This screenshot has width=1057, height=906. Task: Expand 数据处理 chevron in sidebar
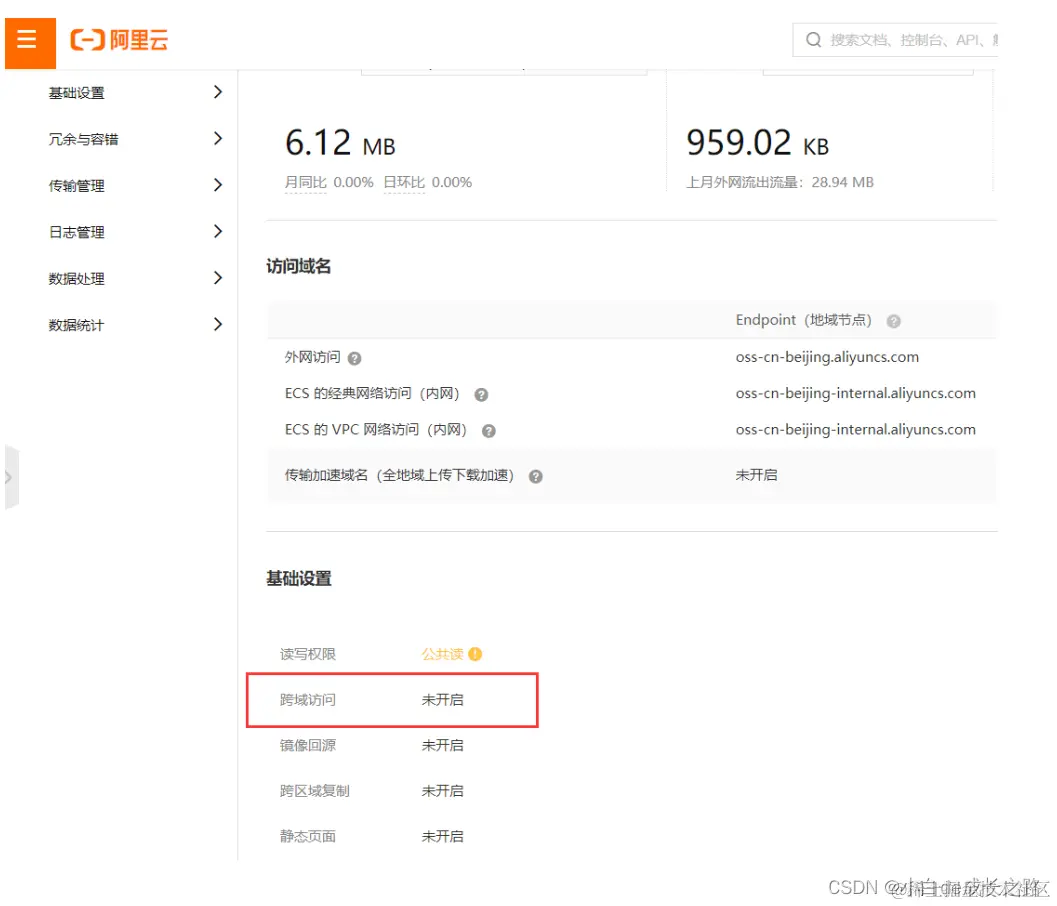tap(218, 278)
